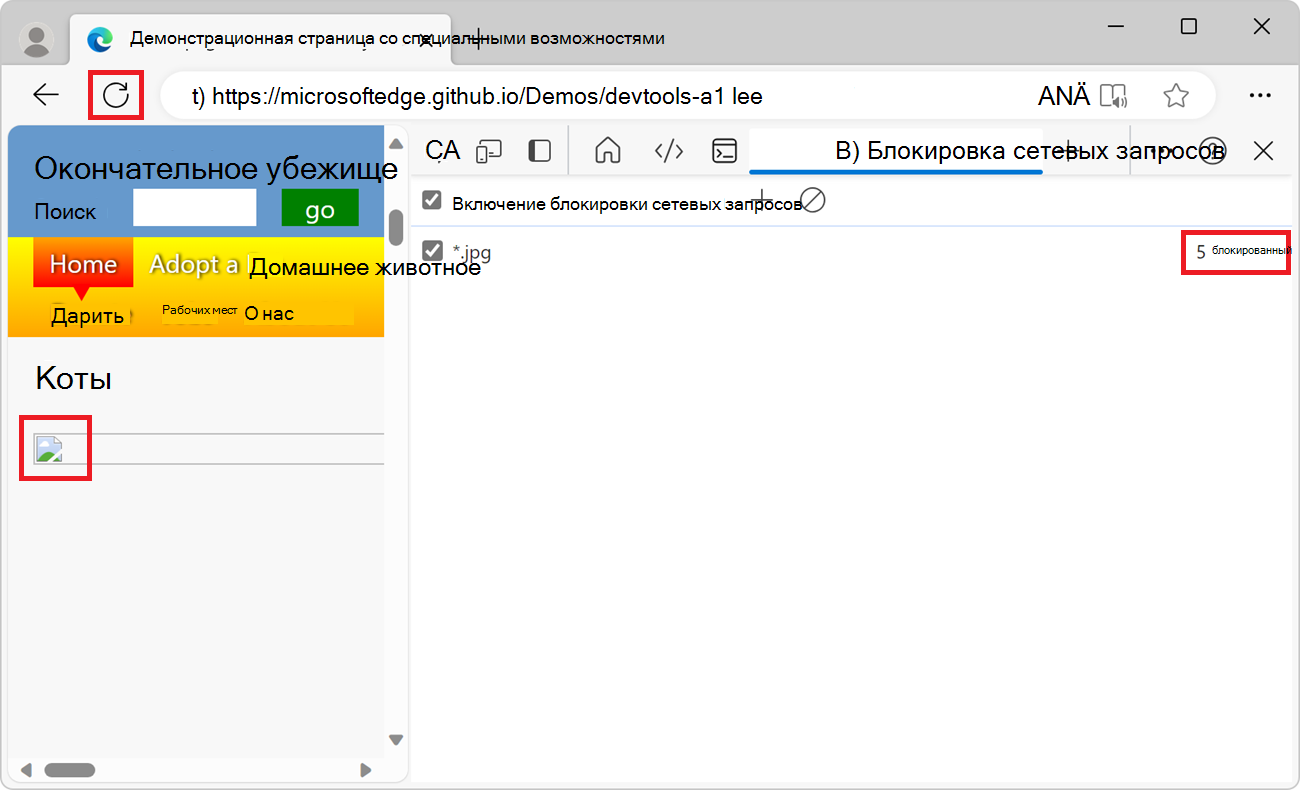Close the DevTools panel

tap(1263, 151)
